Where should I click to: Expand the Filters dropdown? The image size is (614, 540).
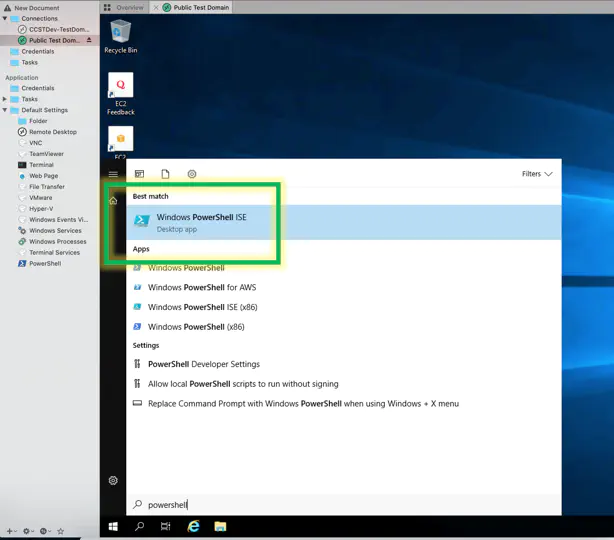[537, 174]
